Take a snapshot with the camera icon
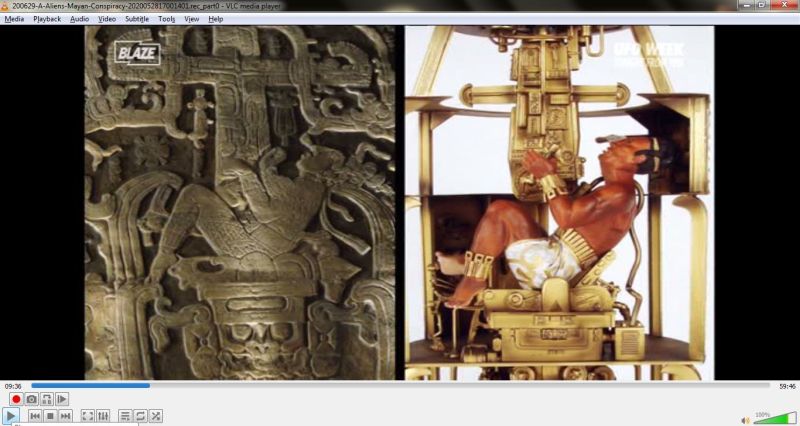 [x=31, y=399]
